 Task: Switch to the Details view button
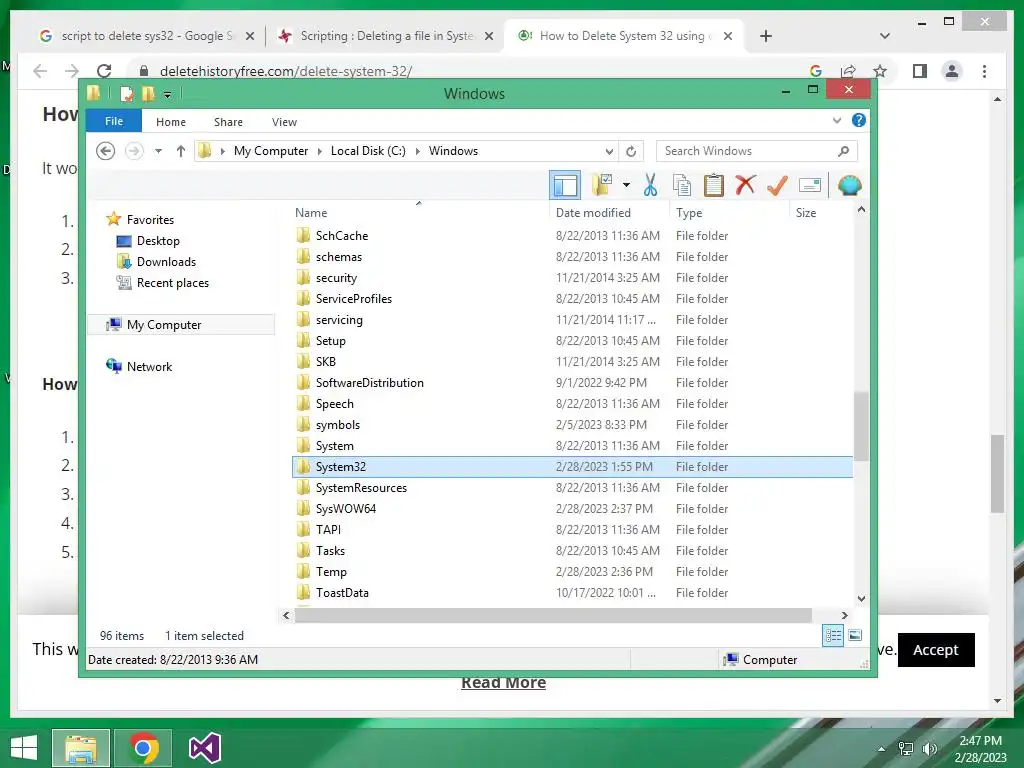pyautogui.click(x=833, y=635)
